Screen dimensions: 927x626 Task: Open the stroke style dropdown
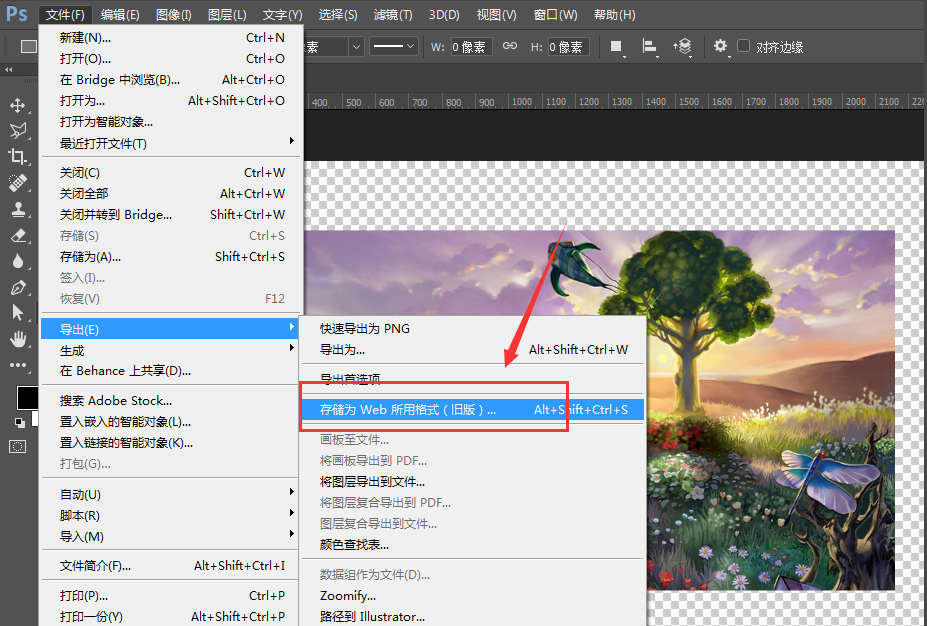click(x=392, y=46)
